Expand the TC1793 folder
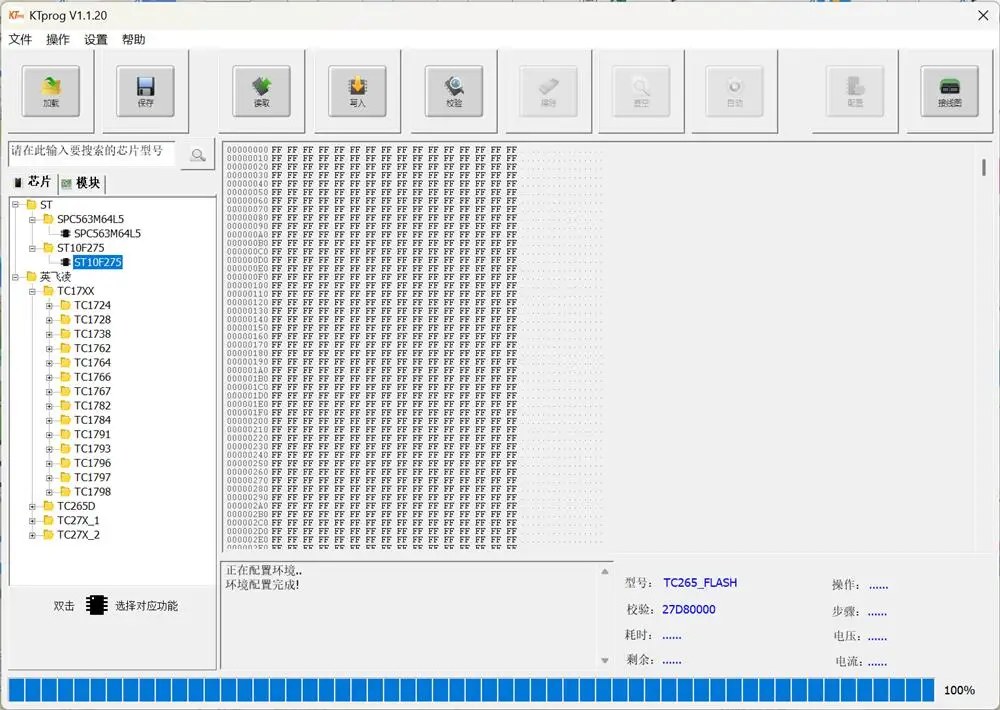Image resolution: width=1000 pixels, height=710 pixels. click(x=49, y=449)
